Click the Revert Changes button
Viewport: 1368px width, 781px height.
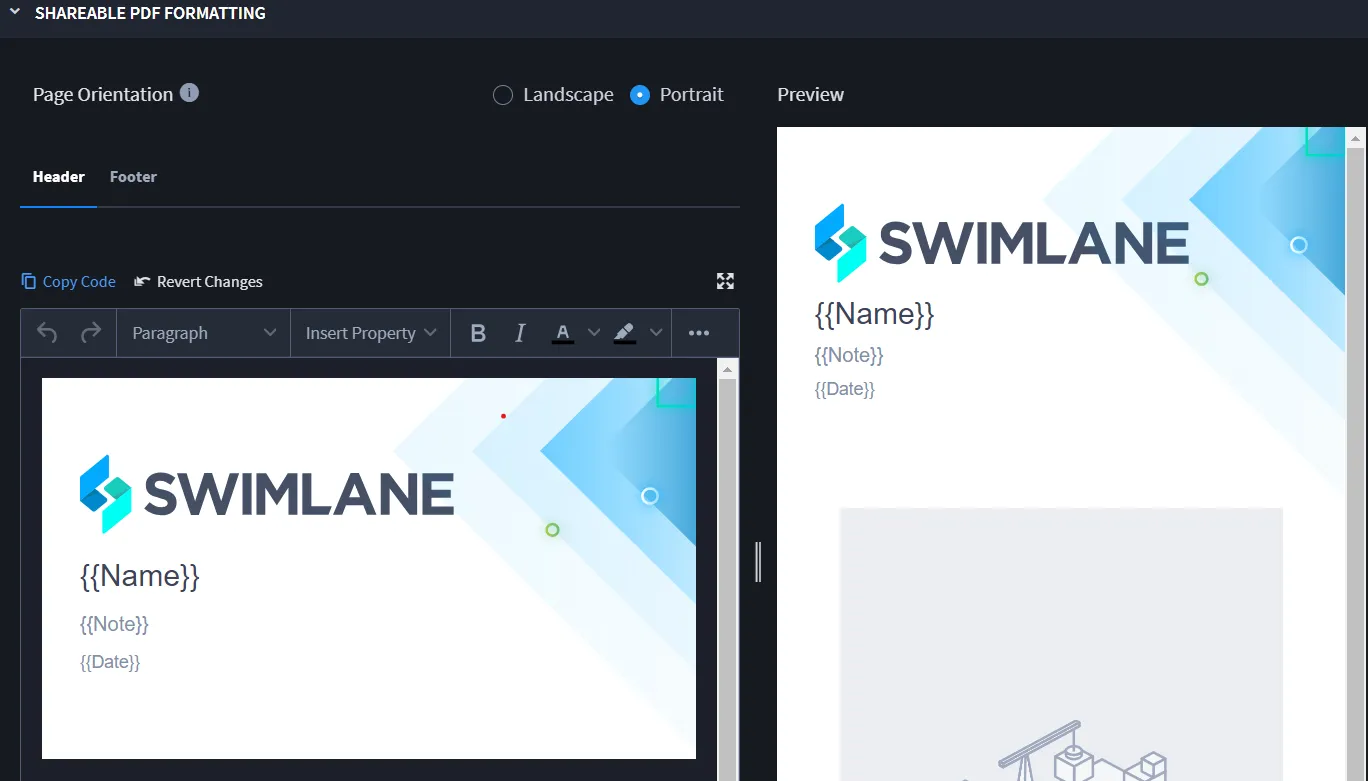point(198,282)
